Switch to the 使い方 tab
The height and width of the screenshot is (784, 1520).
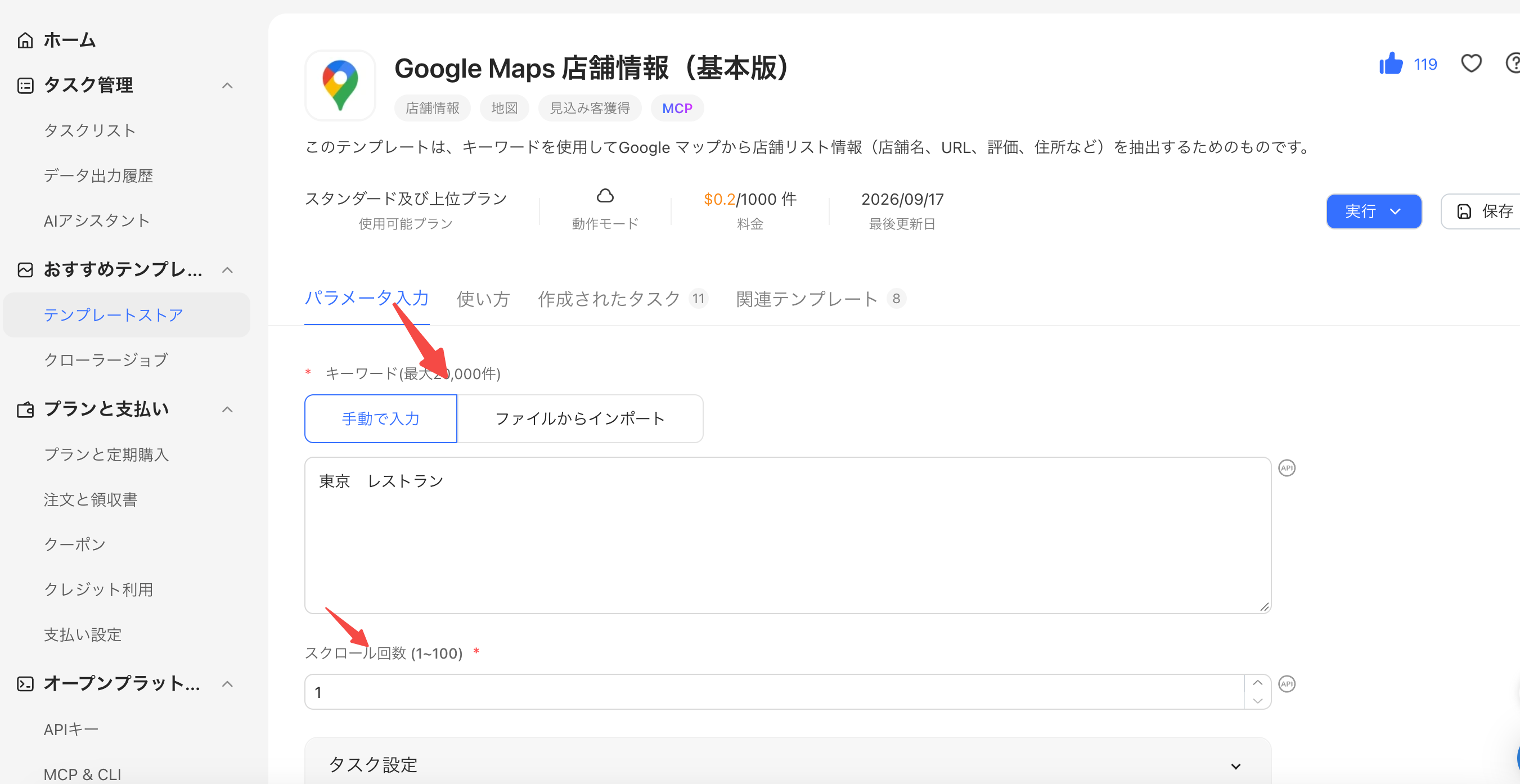[483, 299]
